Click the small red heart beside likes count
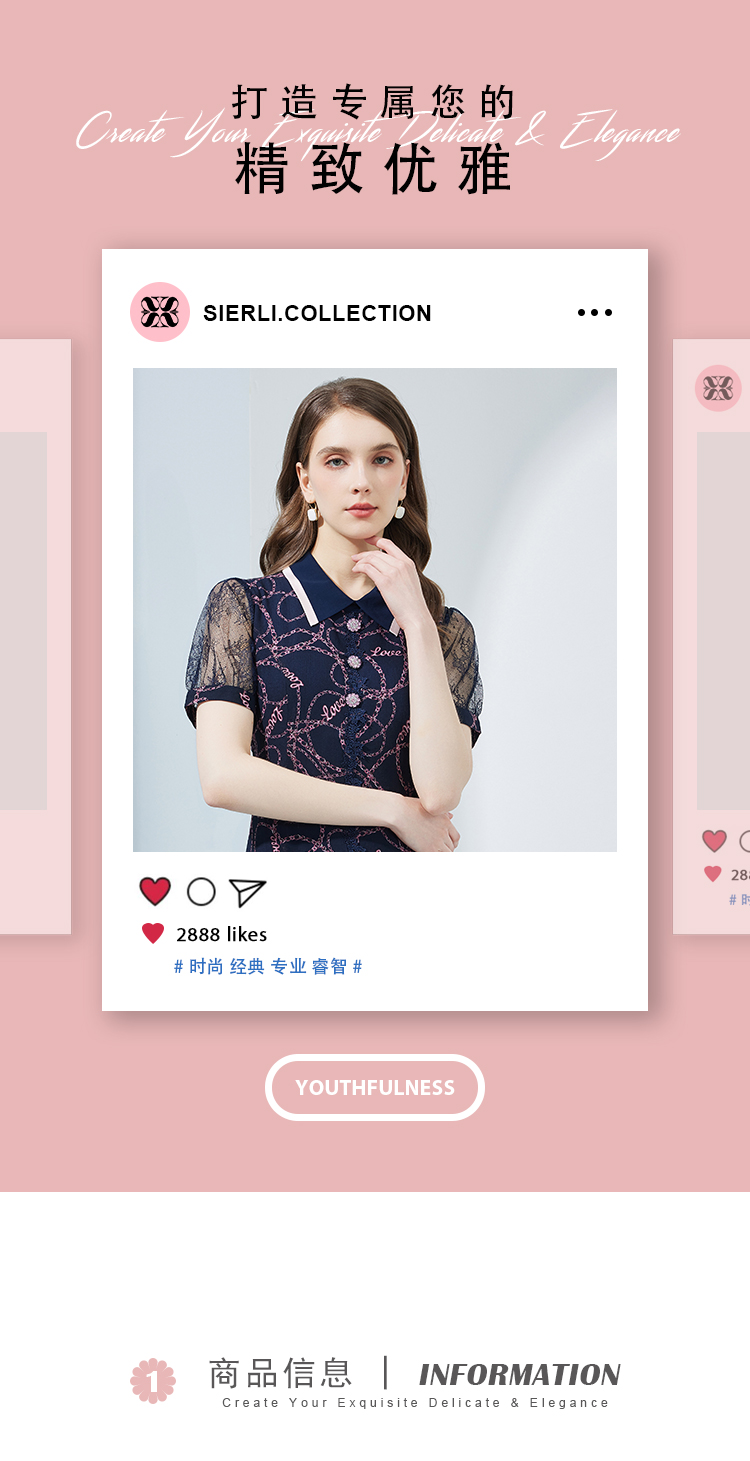 tap(153, 934)
